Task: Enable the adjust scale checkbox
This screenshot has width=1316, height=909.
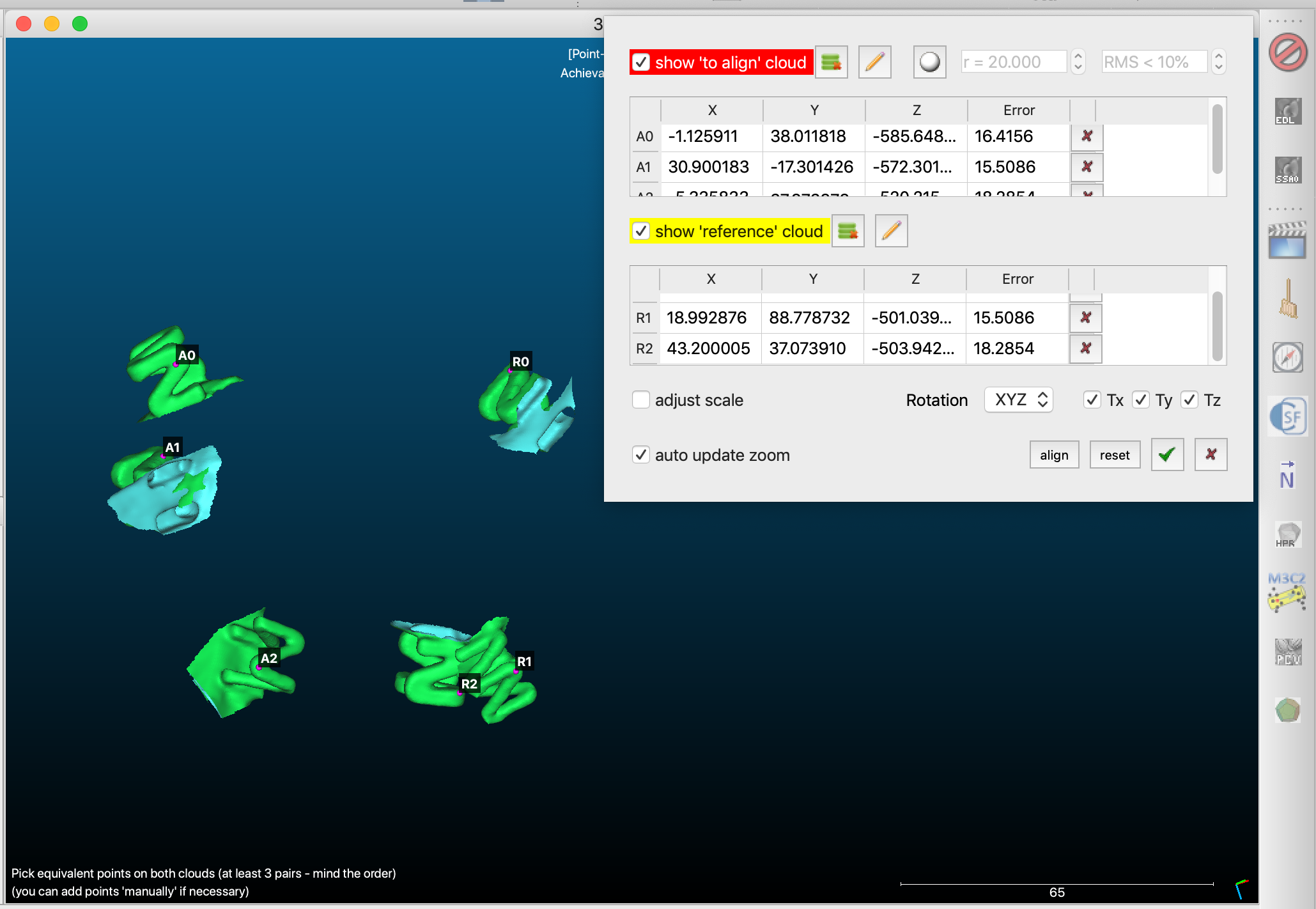Action: (641, 400)
